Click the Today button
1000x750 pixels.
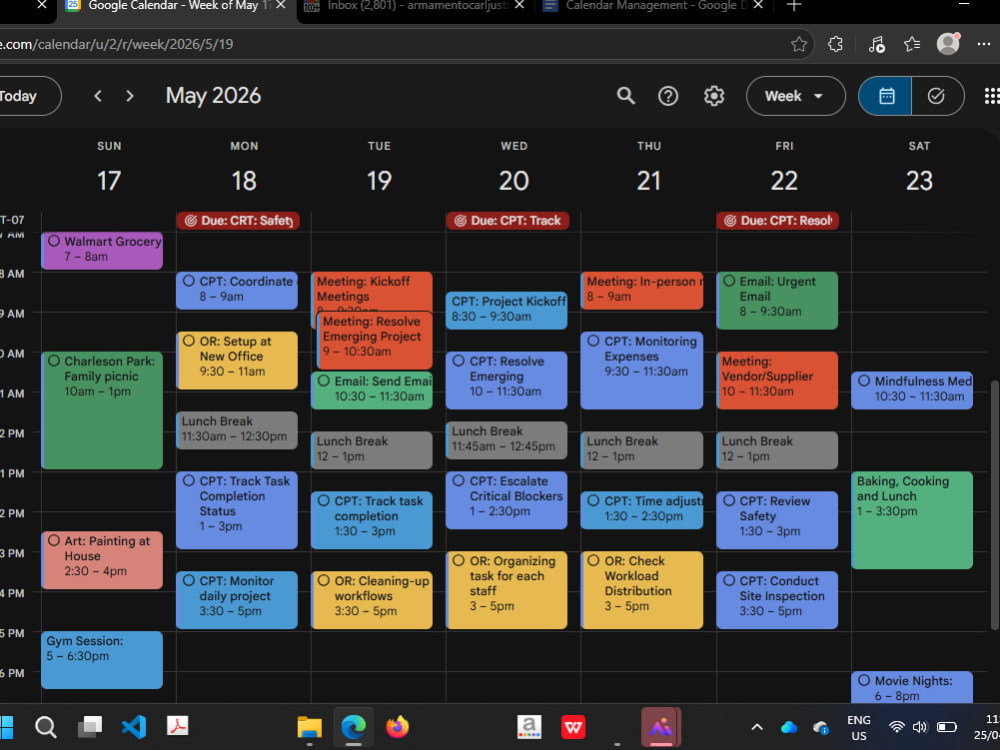pos(24,96)
